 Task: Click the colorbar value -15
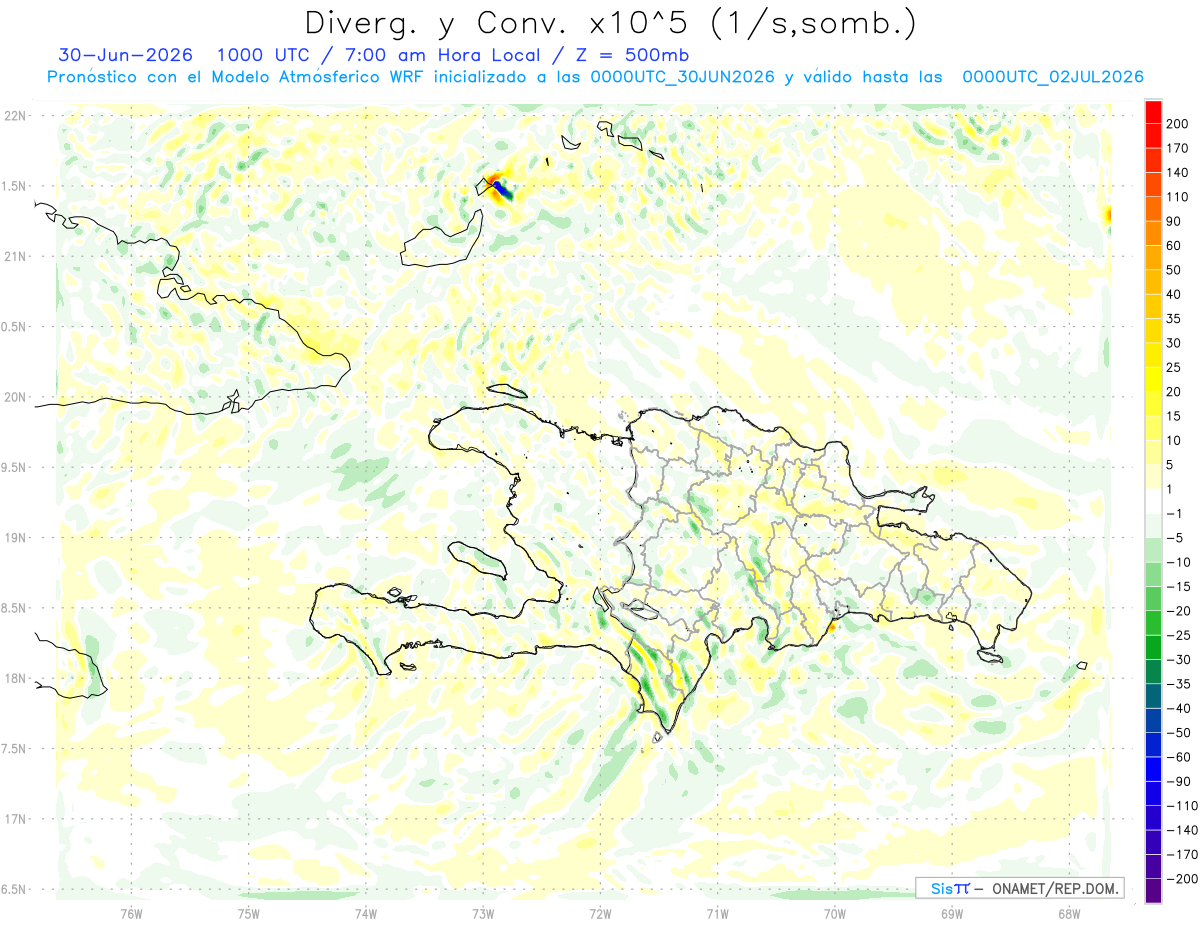tap(1177, 587)
